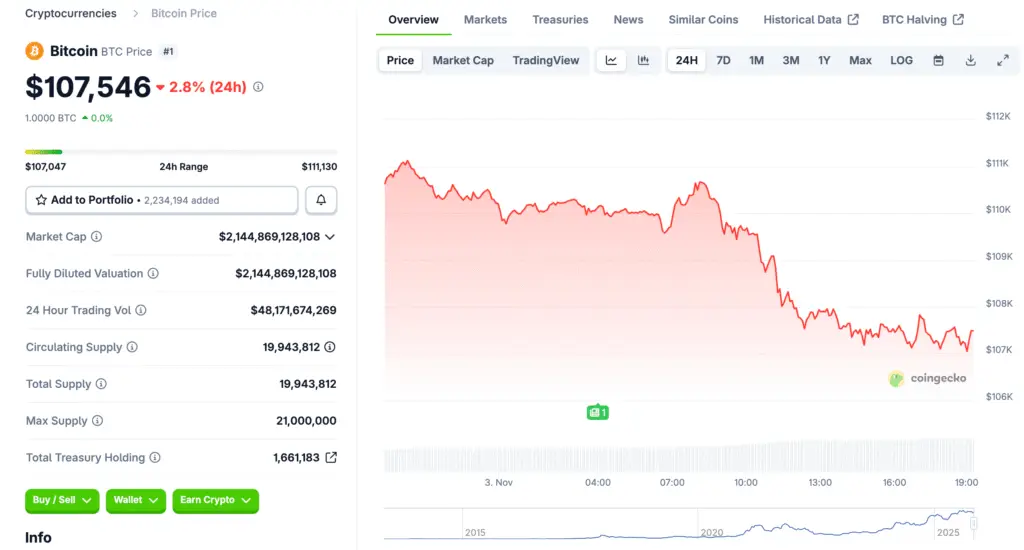The height and width of the screenshot is (550, 1024).
Task: Click the price alert bell icon
Action: click(x=321, y=200)
